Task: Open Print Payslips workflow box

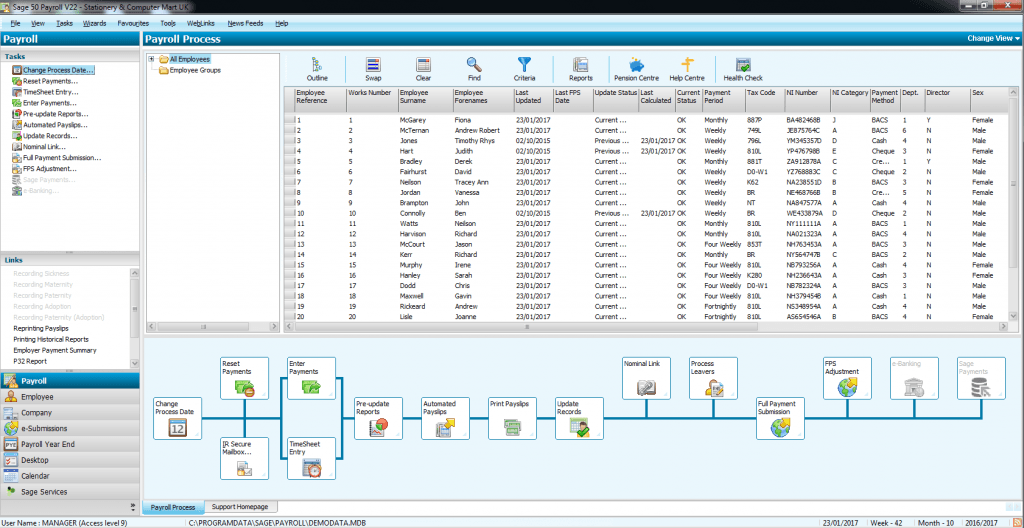Action: [513, 419]
